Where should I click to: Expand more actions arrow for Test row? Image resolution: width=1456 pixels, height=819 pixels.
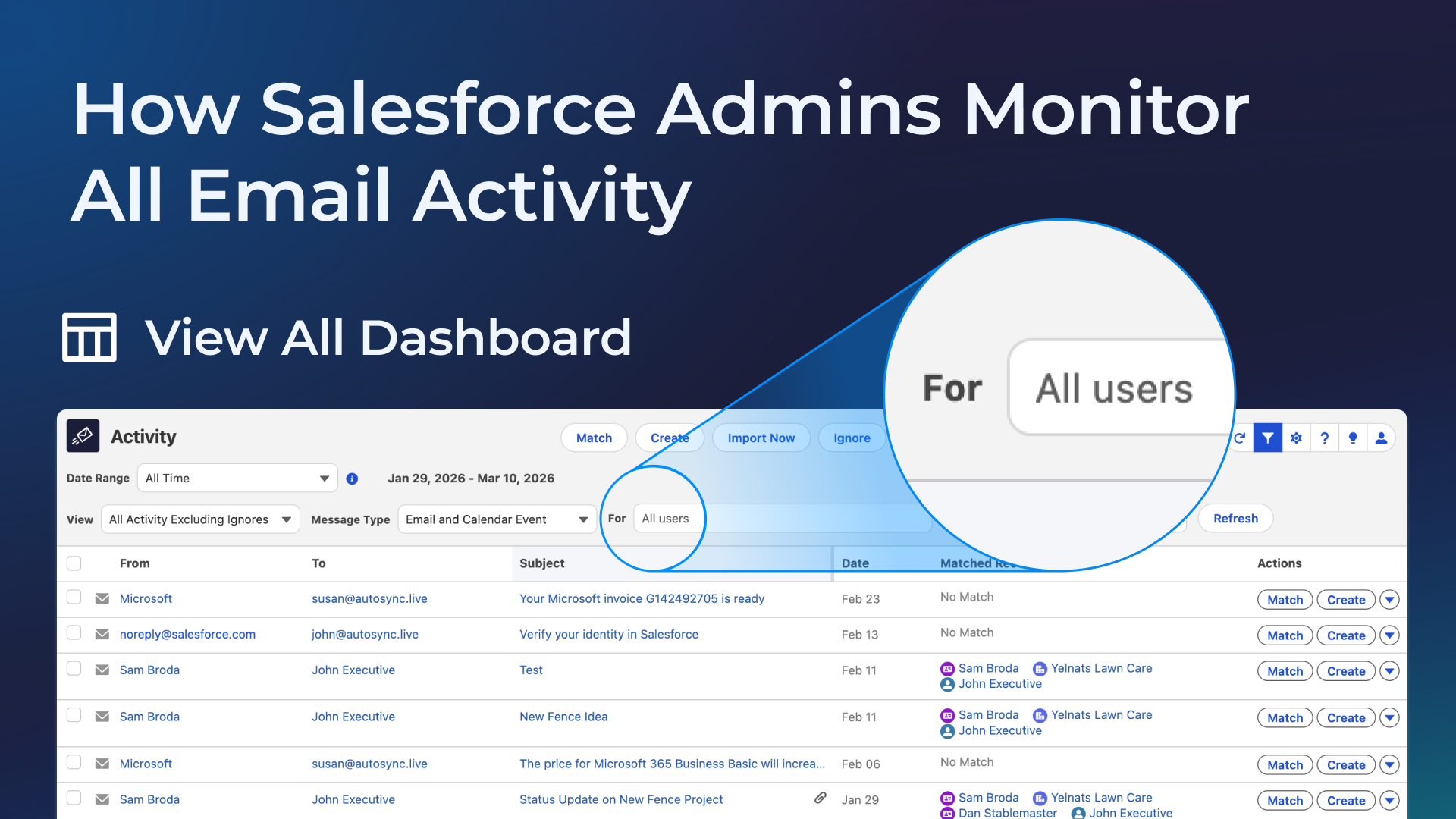(x=1389, y=671)
